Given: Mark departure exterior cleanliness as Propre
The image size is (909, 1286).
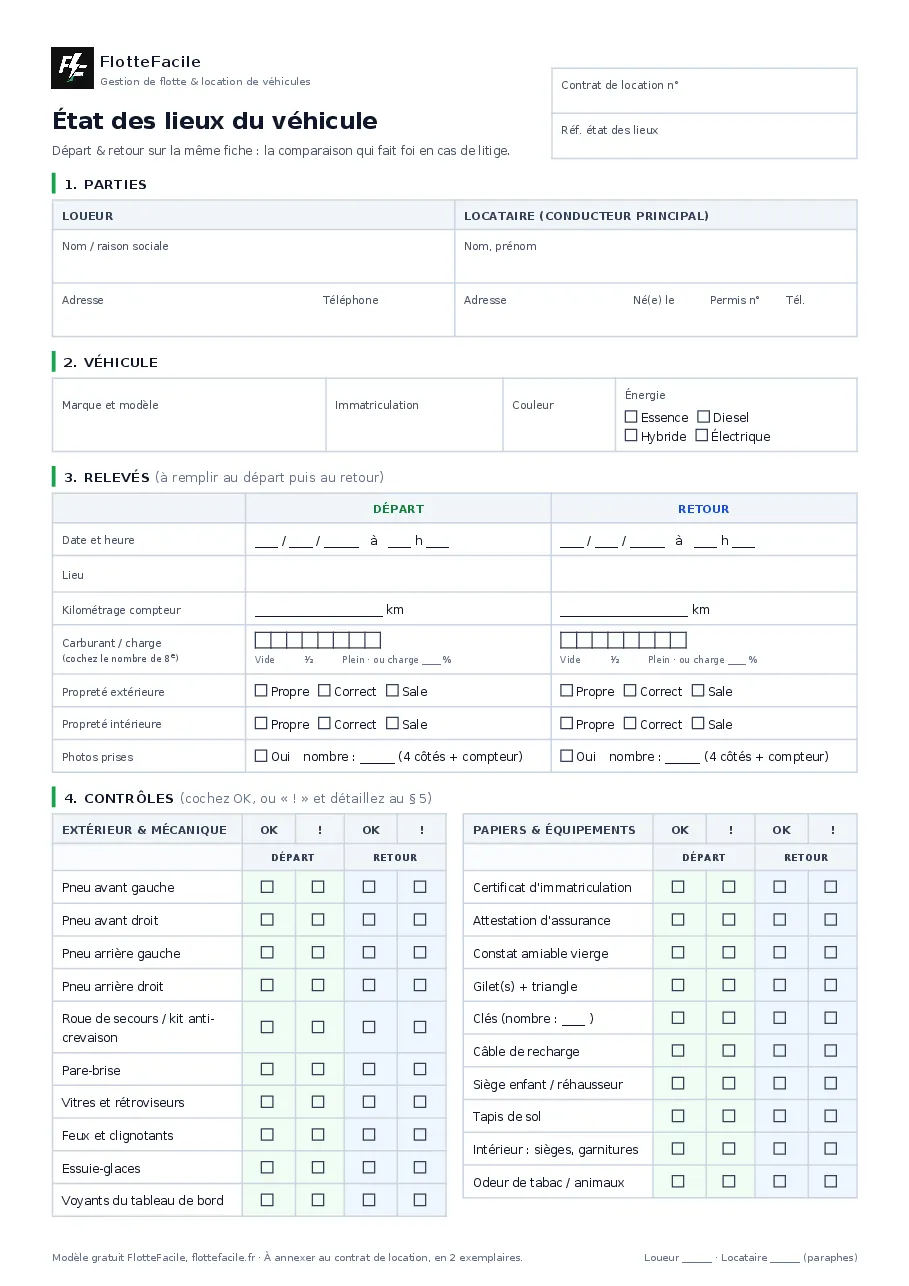Looking at the screenshot, I should point(261,691).
